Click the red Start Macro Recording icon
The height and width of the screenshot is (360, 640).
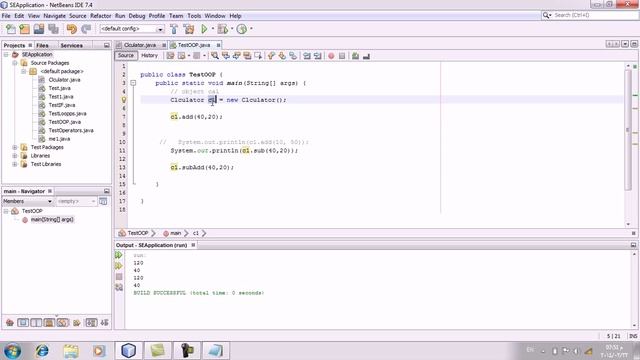point(331,56)
